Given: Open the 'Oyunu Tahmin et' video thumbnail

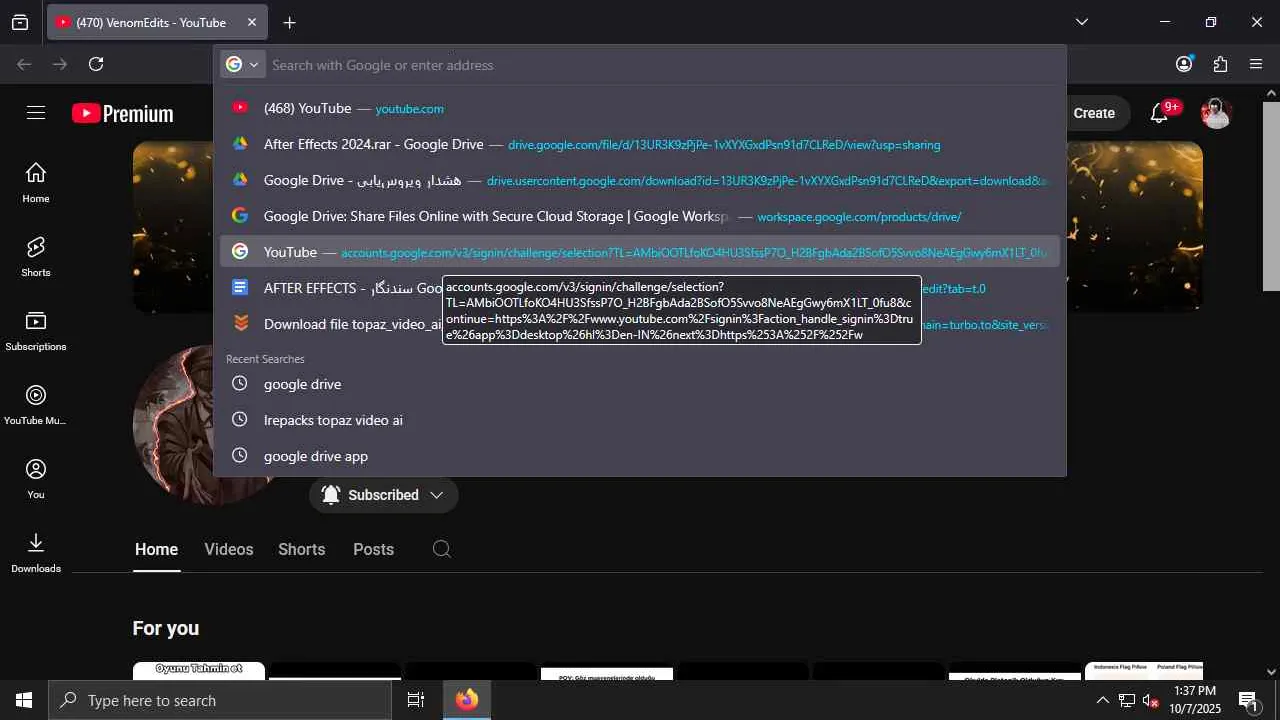Looking at the screenshot, I should point(199,671).
